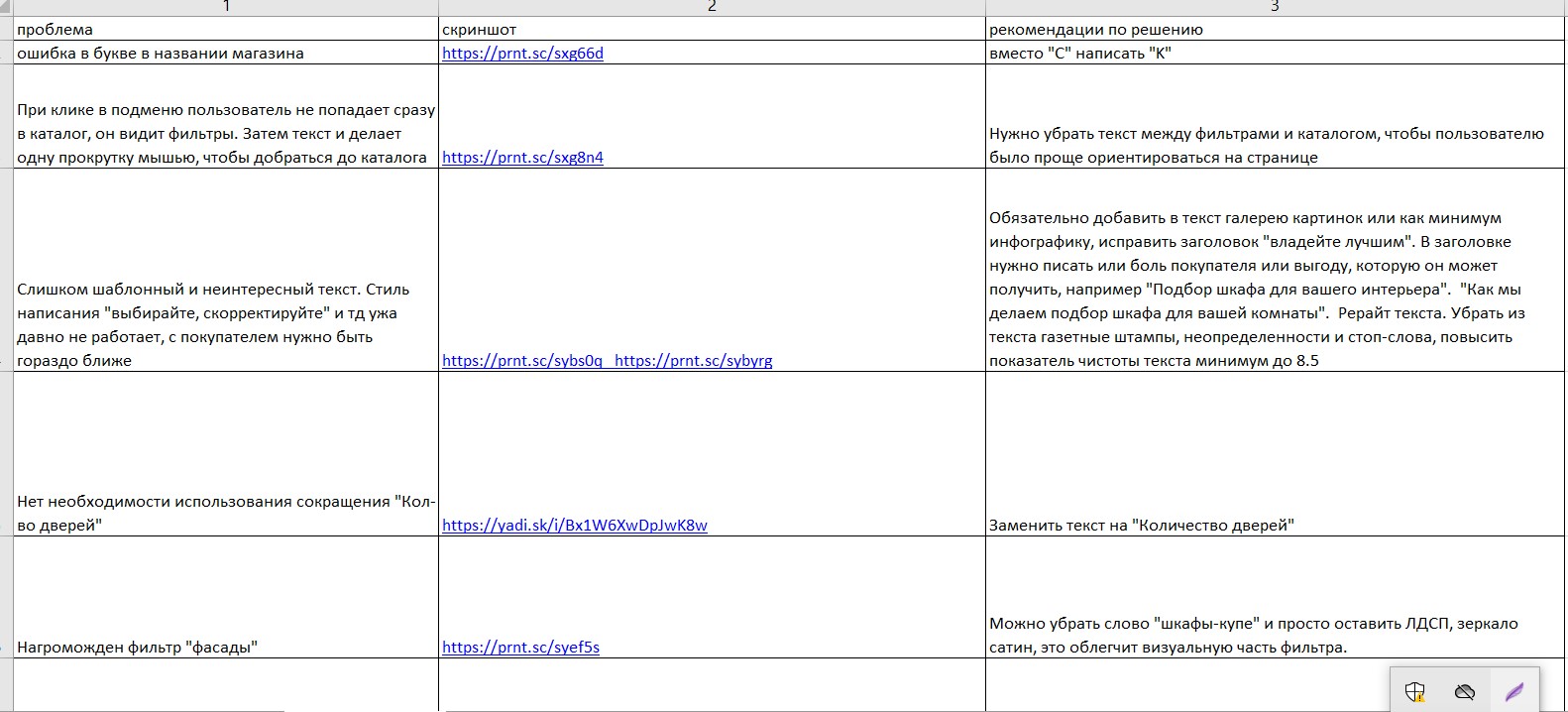Open link https://prnt.sc/sybs0q
The width and height of the screenshot is (1568, 712).
(x=522, y=361)
